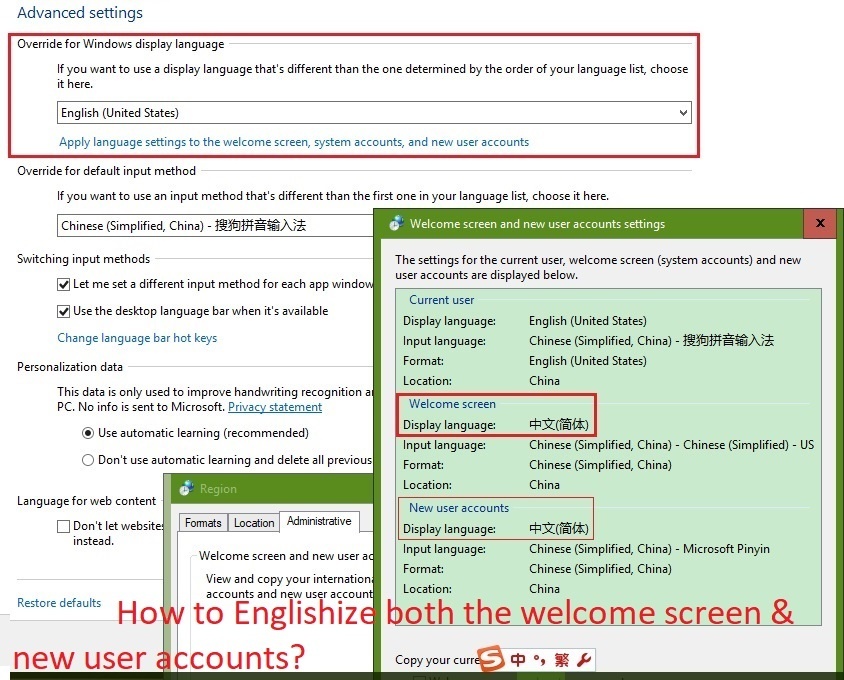Toggle Sogou traditional Chinese 繁 button
The height and width of the screenshot is (680, 844).
coord(561,660)
